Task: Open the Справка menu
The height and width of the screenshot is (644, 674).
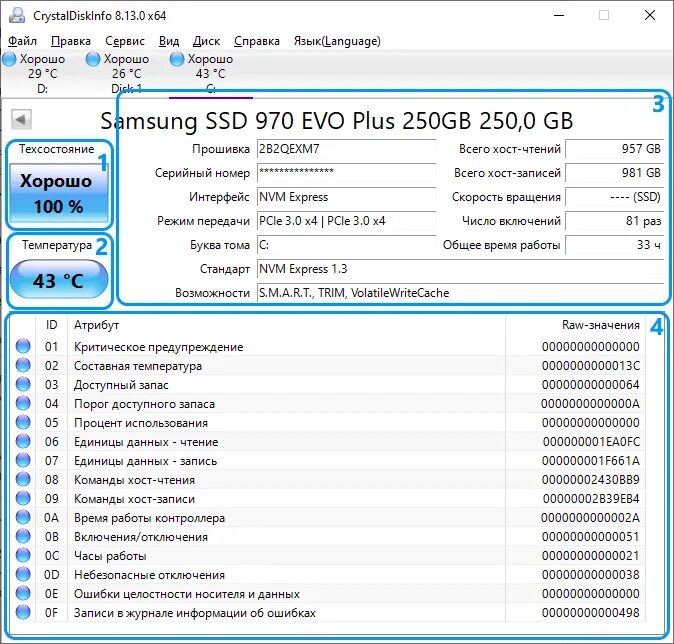Action: (x=257, y=41)
